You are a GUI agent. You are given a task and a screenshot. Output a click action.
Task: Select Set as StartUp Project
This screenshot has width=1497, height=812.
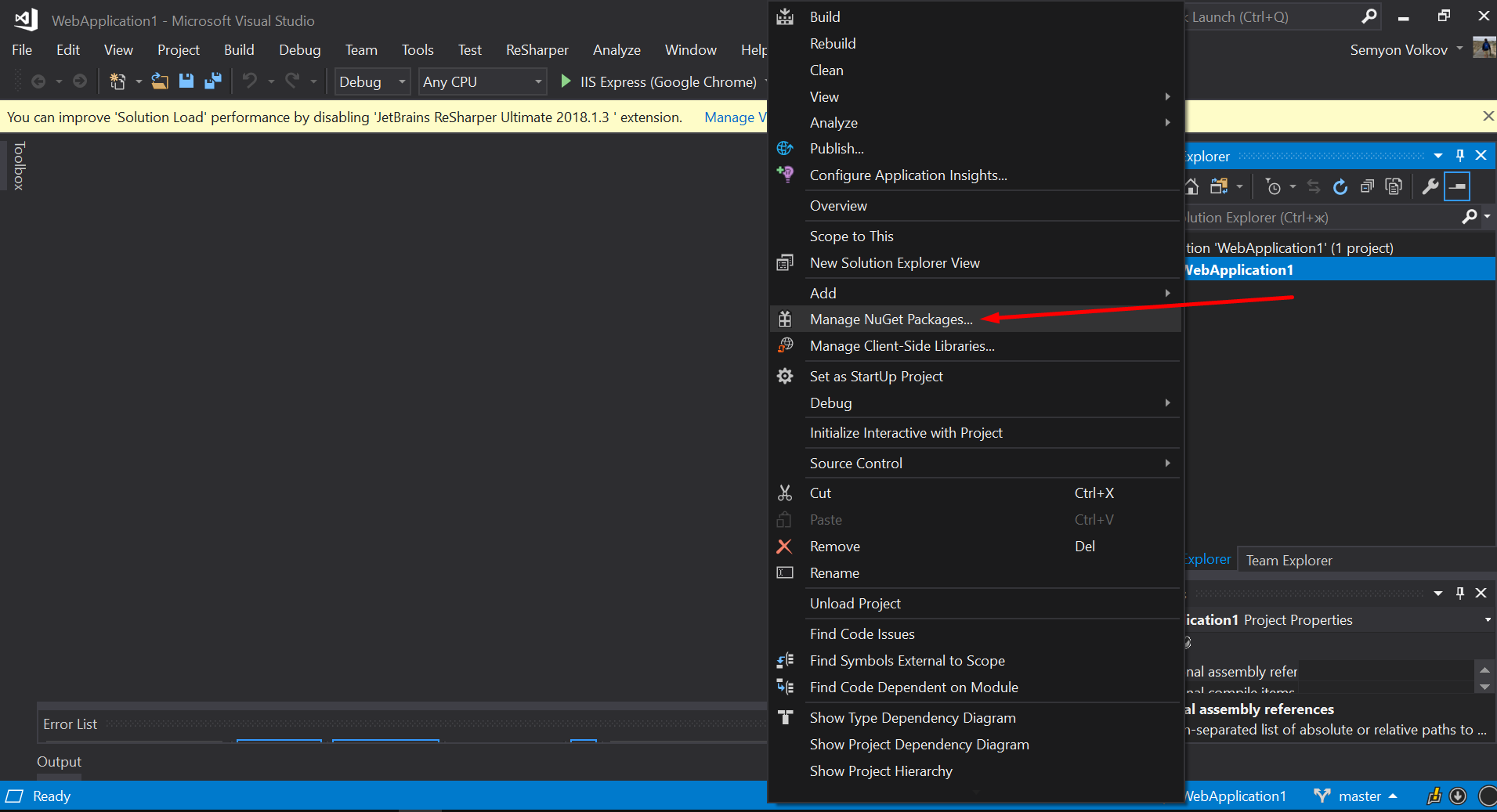pos(975,376)
